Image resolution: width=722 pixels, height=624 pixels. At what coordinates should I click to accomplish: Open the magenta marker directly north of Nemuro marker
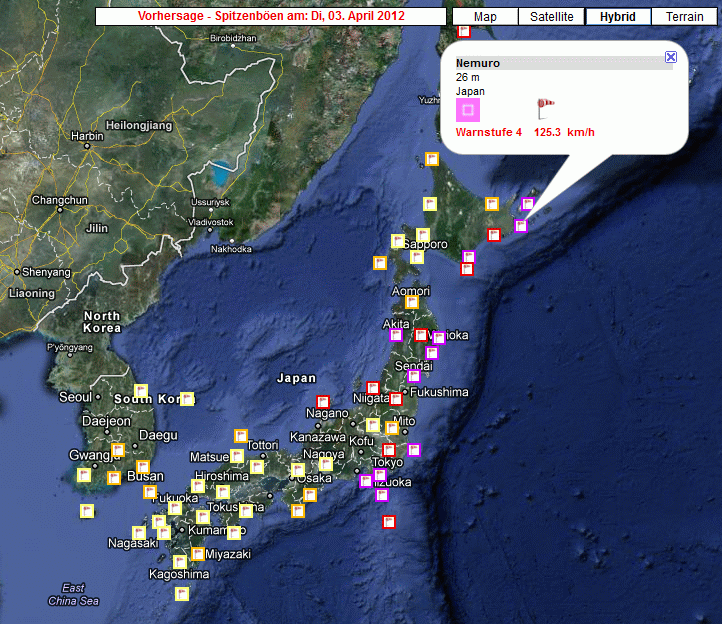click(x=528, y=204)
